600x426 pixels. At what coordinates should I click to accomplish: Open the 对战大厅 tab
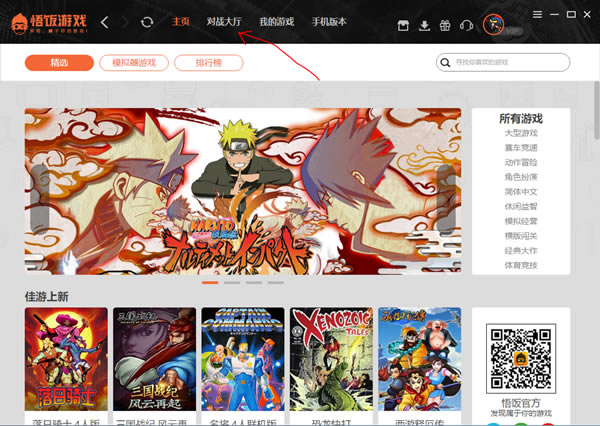[x=224, y=21]
